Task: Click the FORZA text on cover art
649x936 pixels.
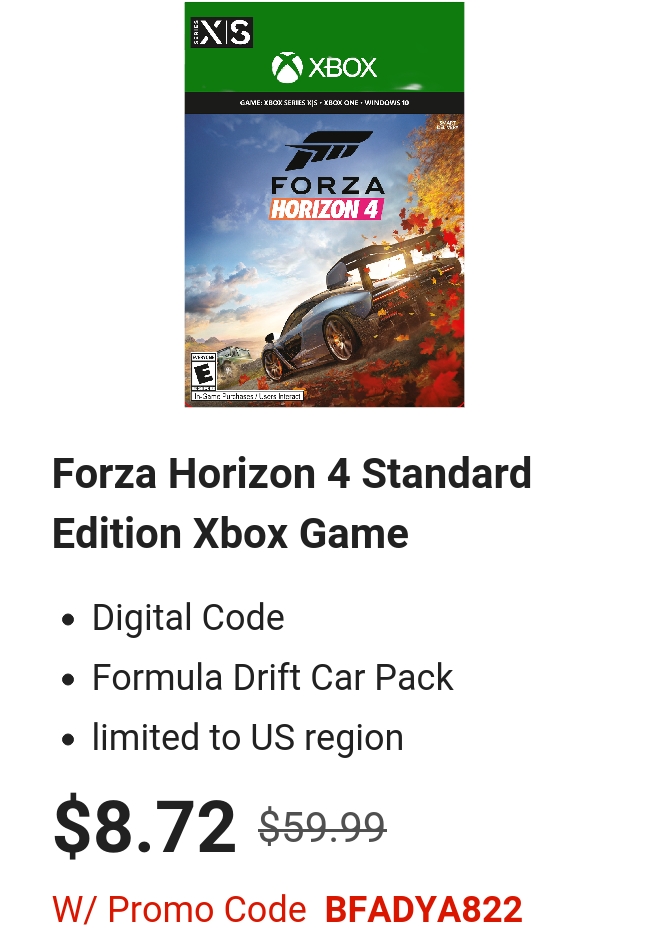Action: 327,185
